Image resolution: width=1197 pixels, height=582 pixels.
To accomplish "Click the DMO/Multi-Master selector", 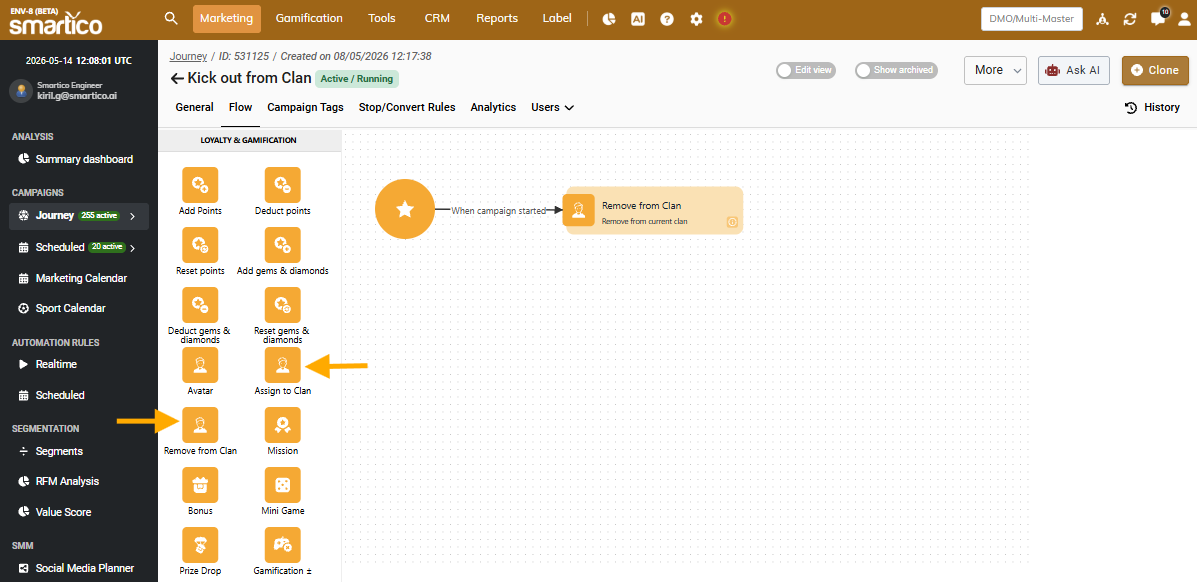I will click(1031, 19).
